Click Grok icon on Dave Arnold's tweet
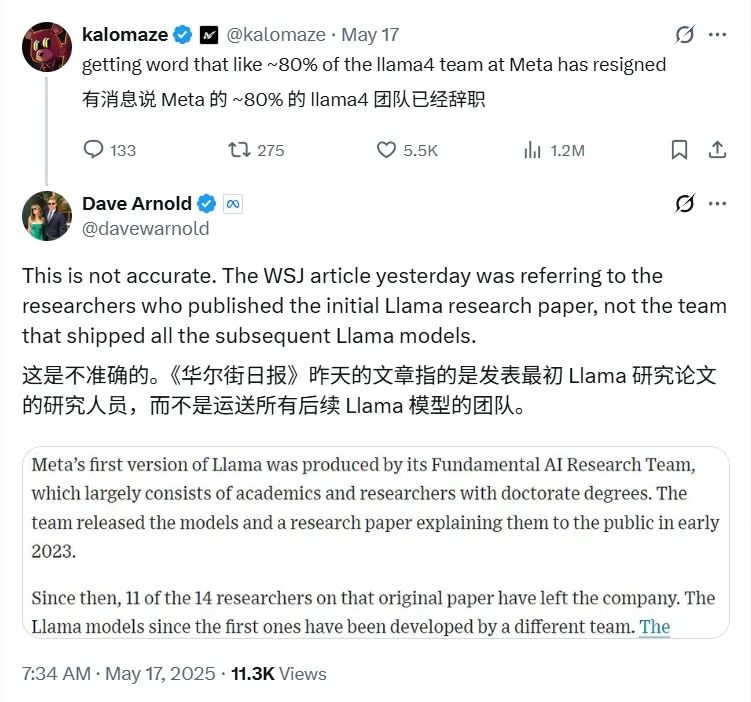This screenshot has height=702, width=751. [685, 204]
